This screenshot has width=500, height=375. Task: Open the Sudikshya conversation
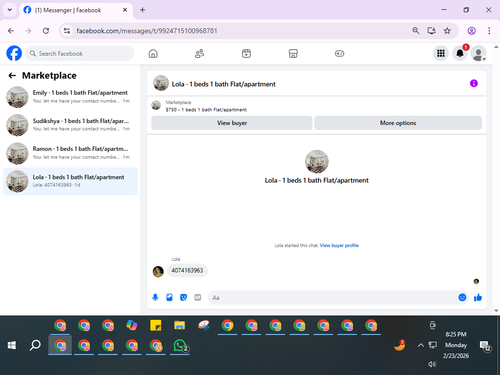(x=70, y=125)
